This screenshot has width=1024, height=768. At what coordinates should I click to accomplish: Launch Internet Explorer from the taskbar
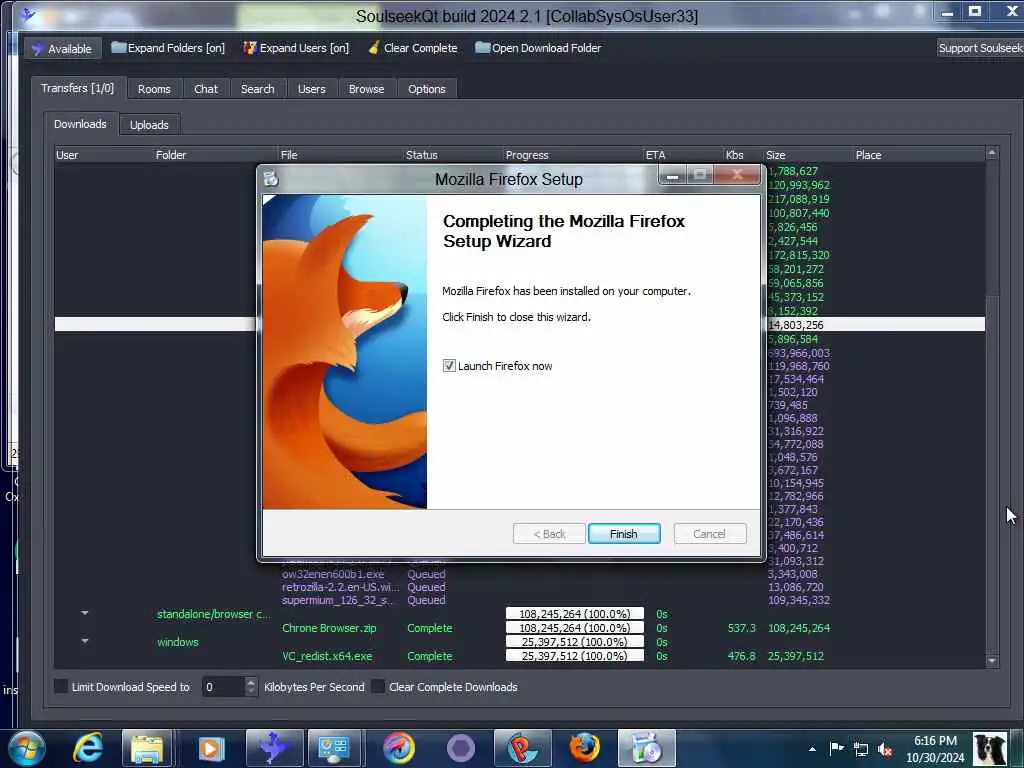88,748
